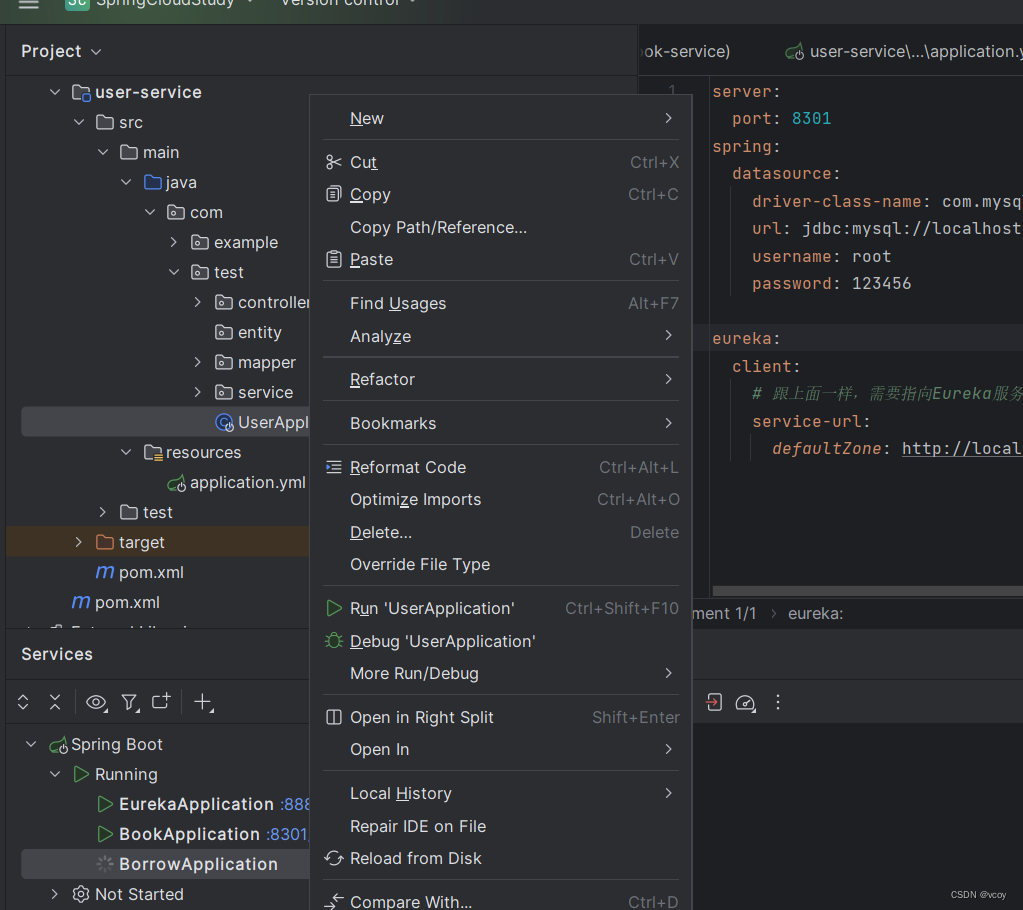This screenshot has width=1023, height=910.
Task: Click the Add Service plus icon
Action: point(204,702)
